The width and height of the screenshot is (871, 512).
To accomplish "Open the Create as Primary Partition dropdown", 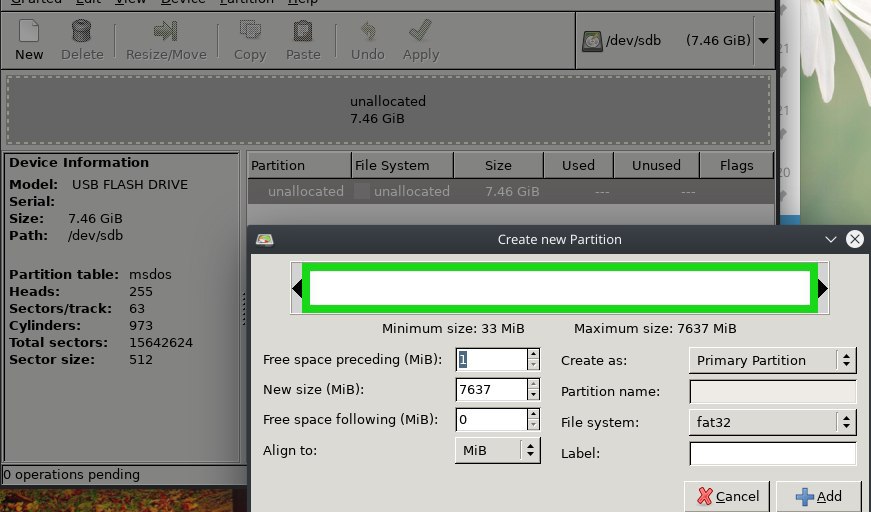I will coord(772,360).
